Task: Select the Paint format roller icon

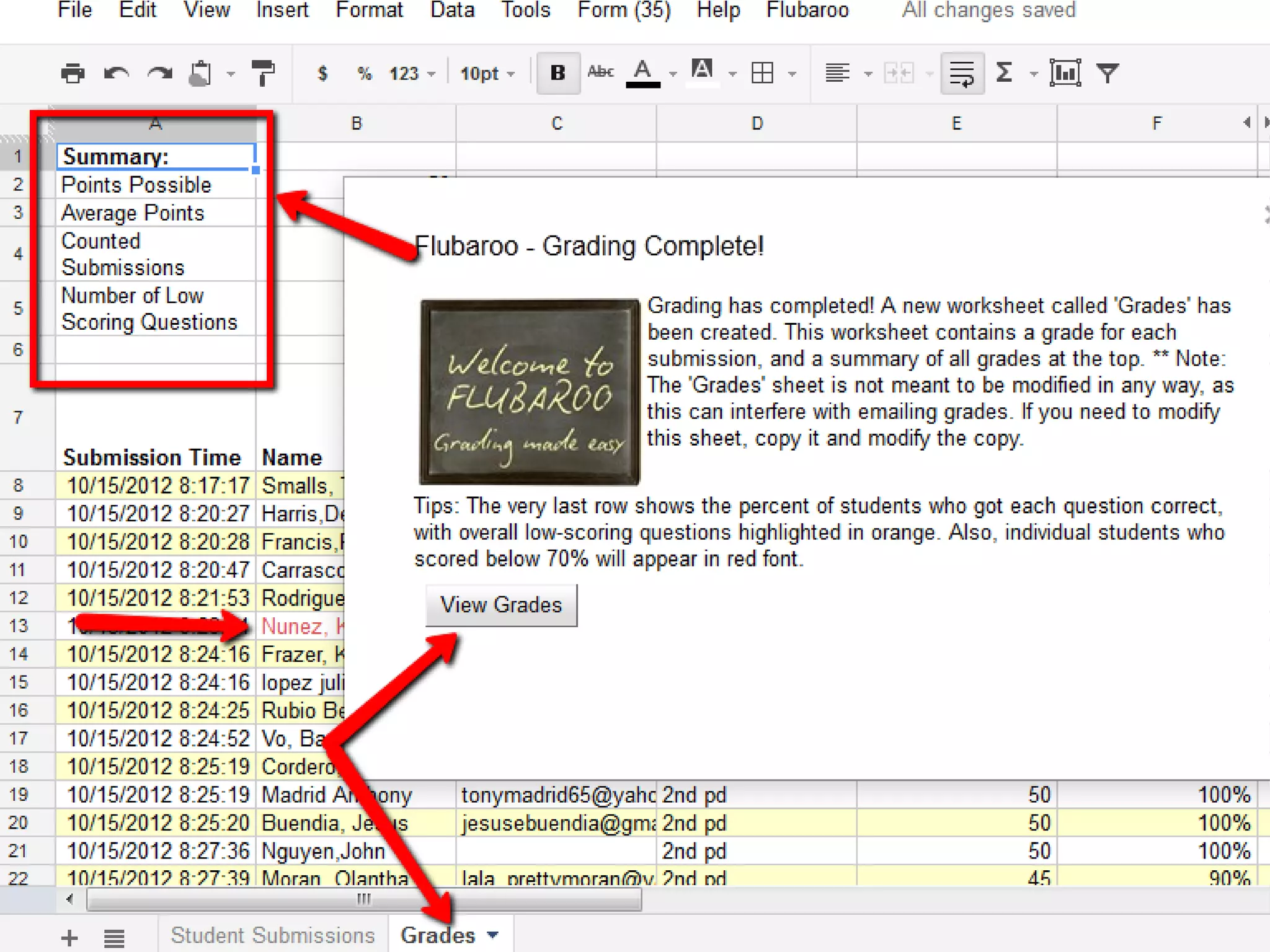Action: 264,73
